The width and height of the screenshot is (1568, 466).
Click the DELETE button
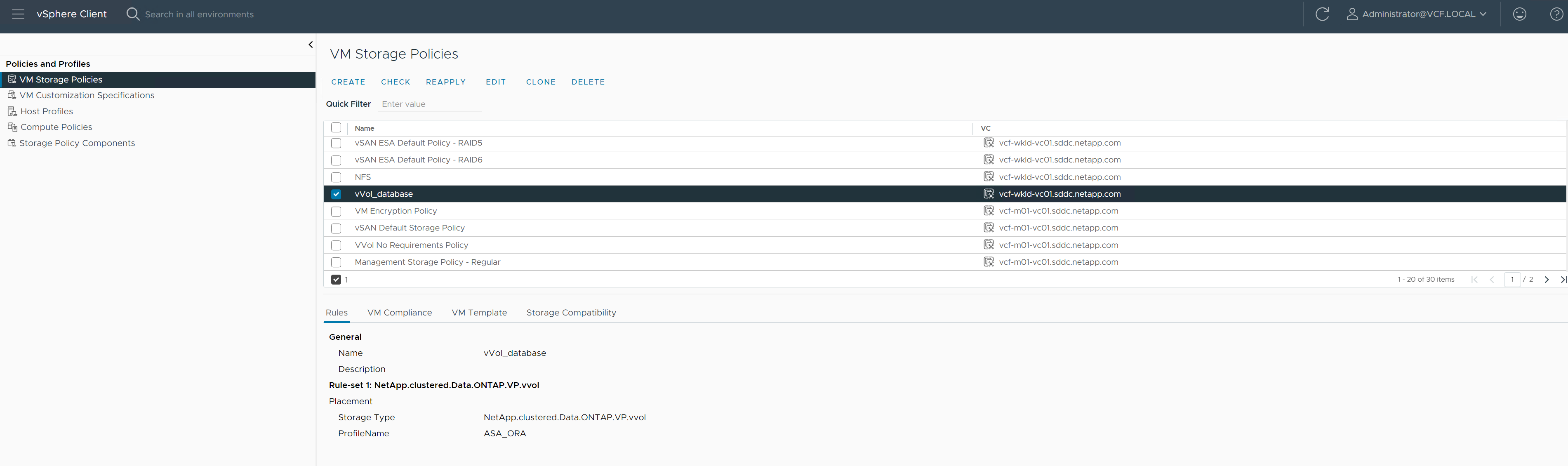coord(589,81)
